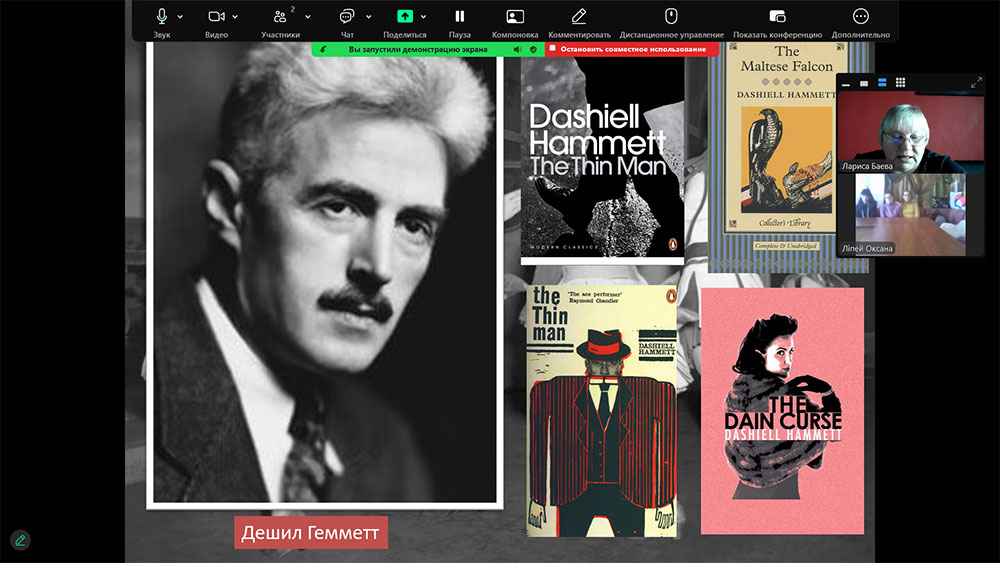Click the green annotation pencil in bottom-left corner
The height and width of the screenshot is (563, 1000).
click(x=20, y=540)
